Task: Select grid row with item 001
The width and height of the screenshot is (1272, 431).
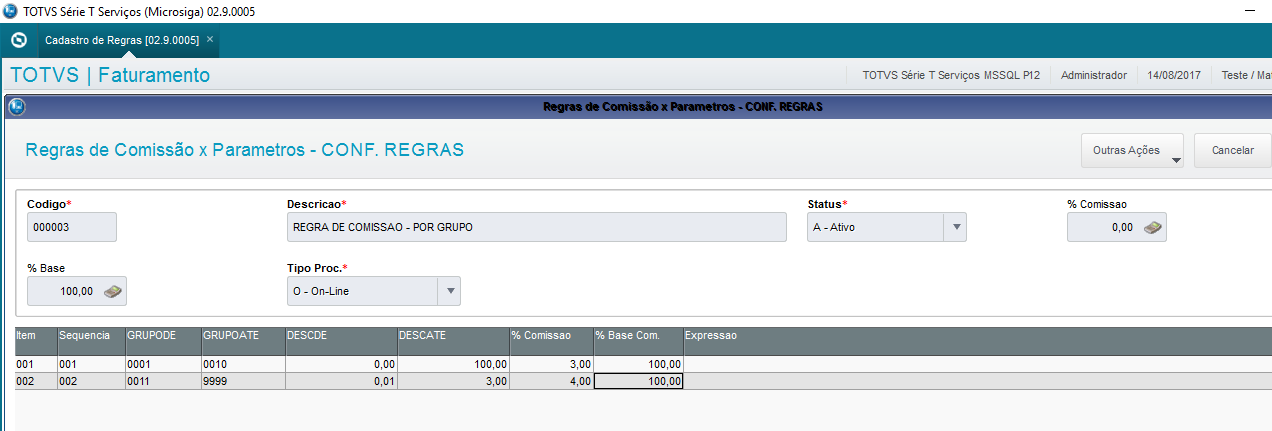Action: tap(35, 364)
